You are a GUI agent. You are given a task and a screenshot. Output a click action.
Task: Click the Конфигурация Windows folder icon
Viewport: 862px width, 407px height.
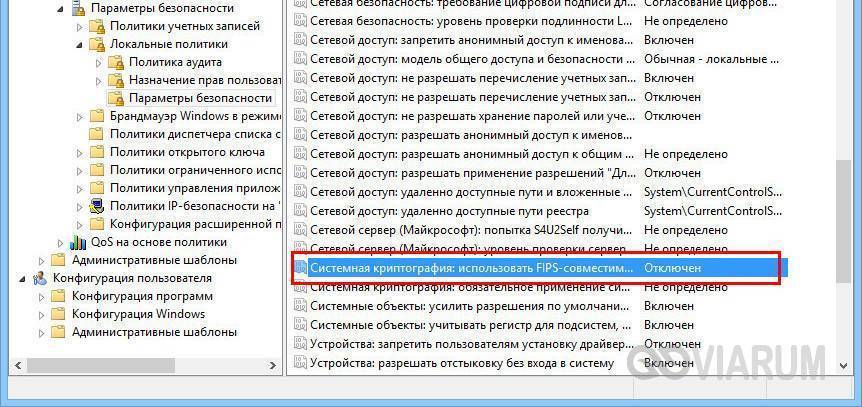58,315
